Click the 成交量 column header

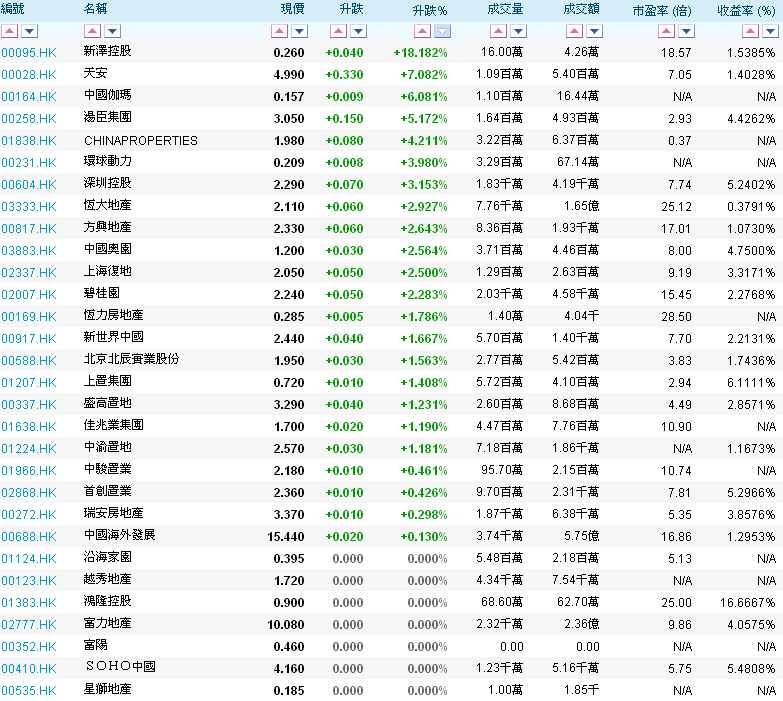[505, 9]
